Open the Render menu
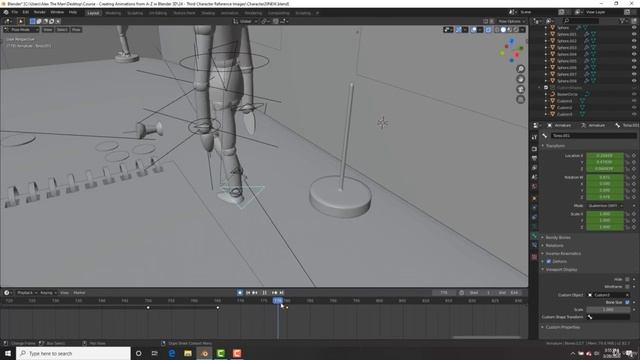 point(40,12)
